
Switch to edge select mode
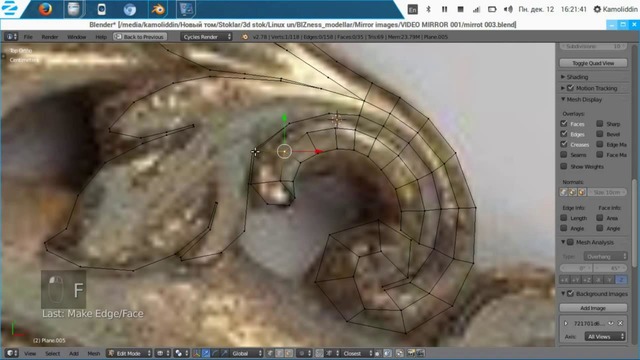279,353
